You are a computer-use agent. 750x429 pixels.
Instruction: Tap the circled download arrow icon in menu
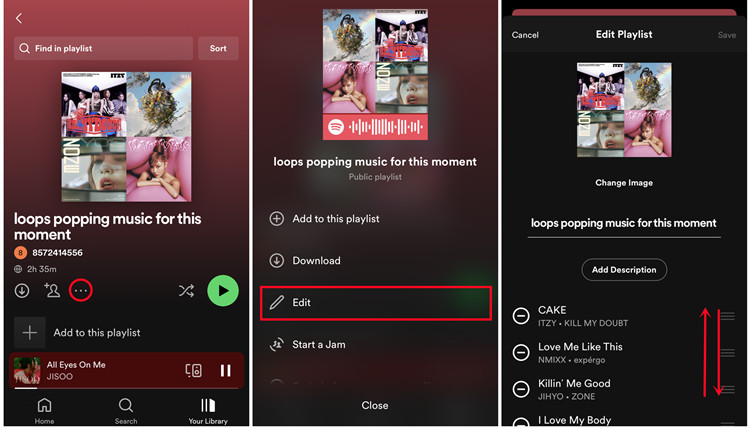(x=276, y=261)
